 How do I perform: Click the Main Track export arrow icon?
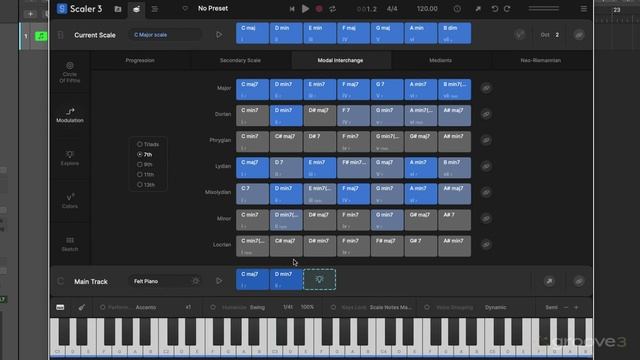(549, 281)
